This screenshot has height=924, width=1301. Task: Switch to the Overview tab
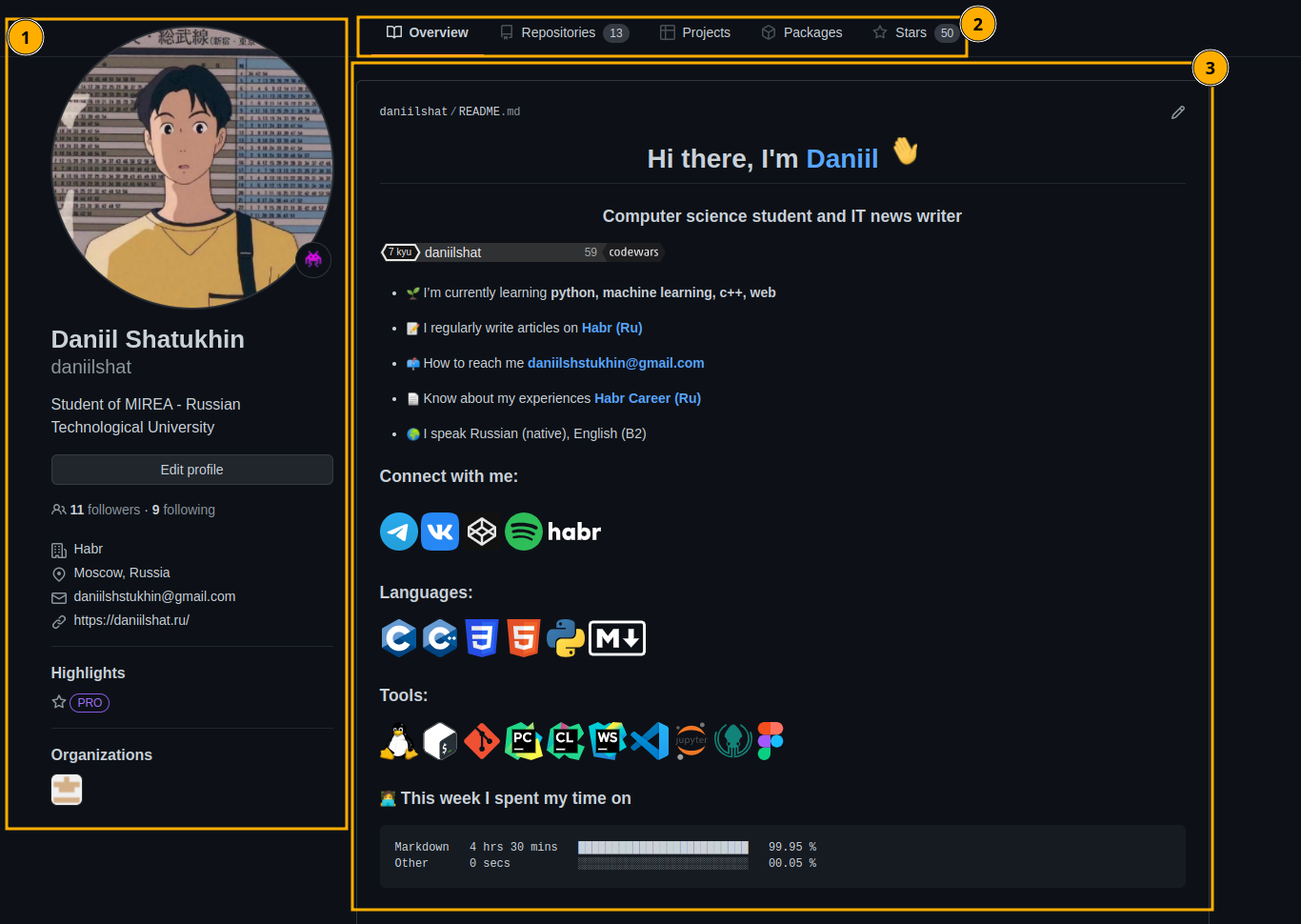click(427, 32)
